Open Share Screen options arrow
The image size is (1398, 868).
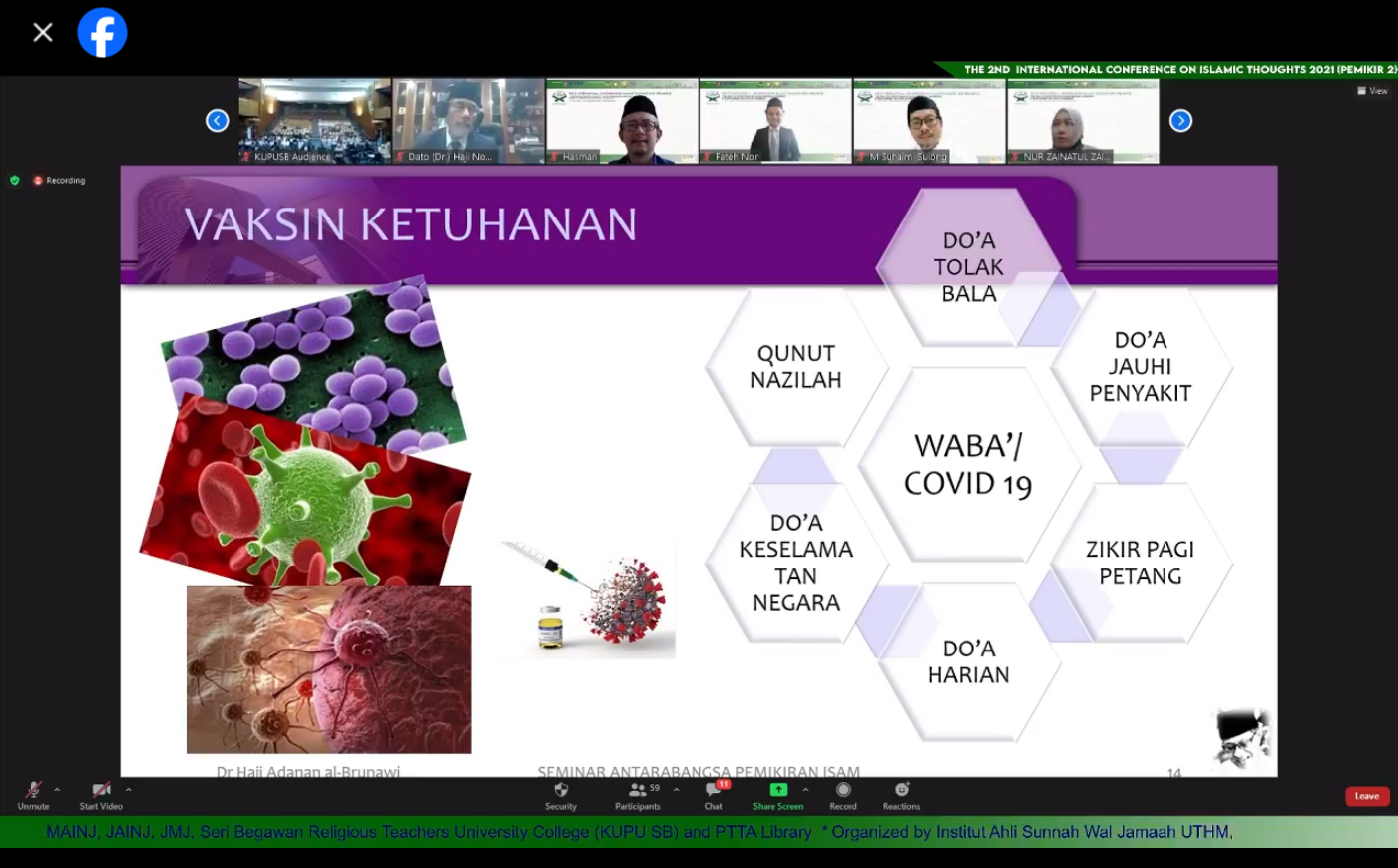pyautogui.click(x=805, y=790)
